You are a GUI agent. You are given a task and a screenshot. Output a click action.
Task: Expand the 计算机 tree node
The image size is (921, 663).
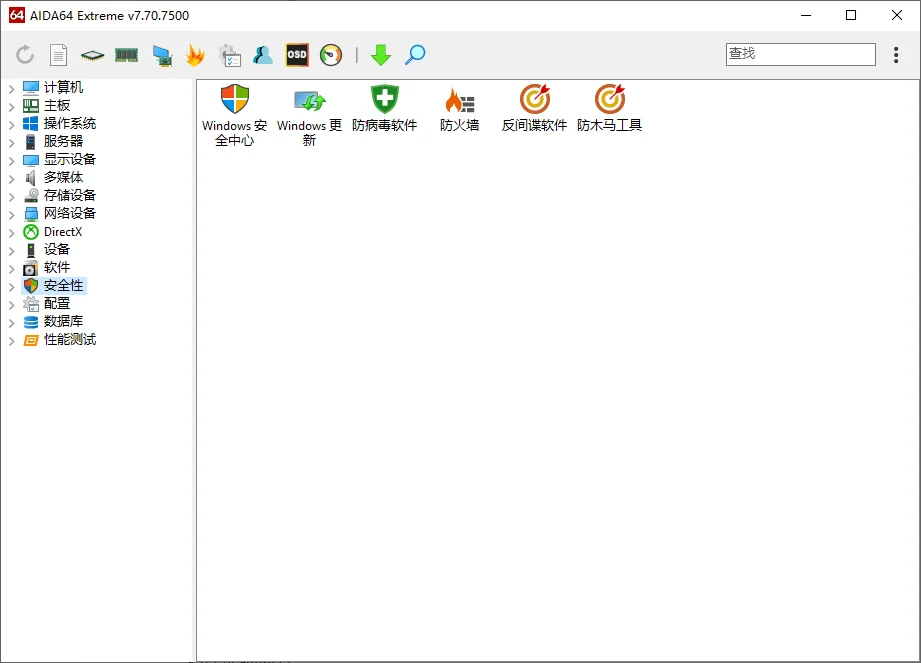point(12,88)
